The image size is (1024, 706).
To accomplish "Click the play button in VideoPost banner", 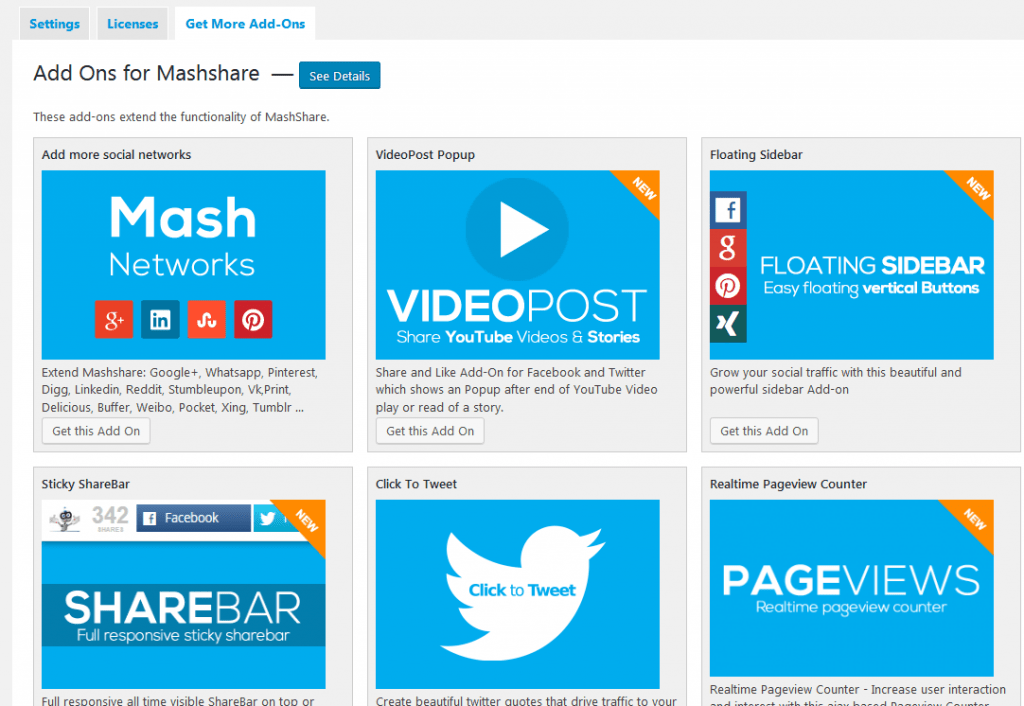I will tap(517, 230).
